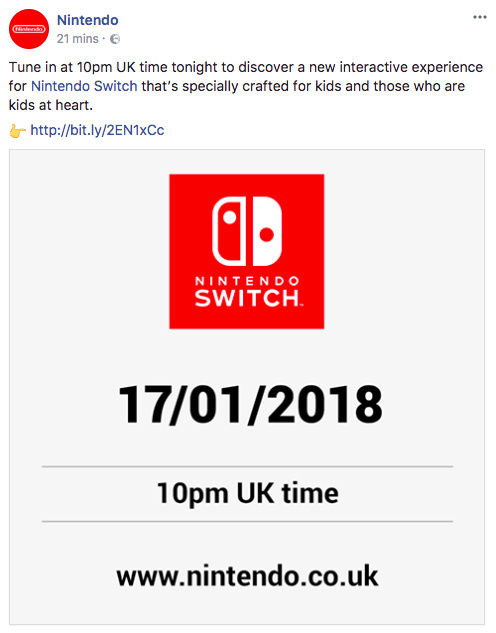Click the public globe privacy icon
The width and height of the screenshot is (496, 633).
coord(115,39)
